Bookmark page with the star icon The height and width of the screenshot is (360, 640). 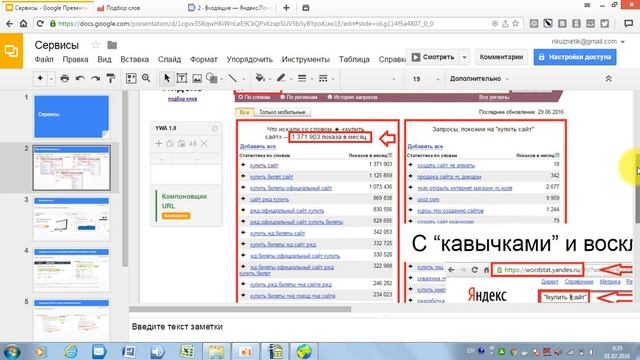[516, 24]
